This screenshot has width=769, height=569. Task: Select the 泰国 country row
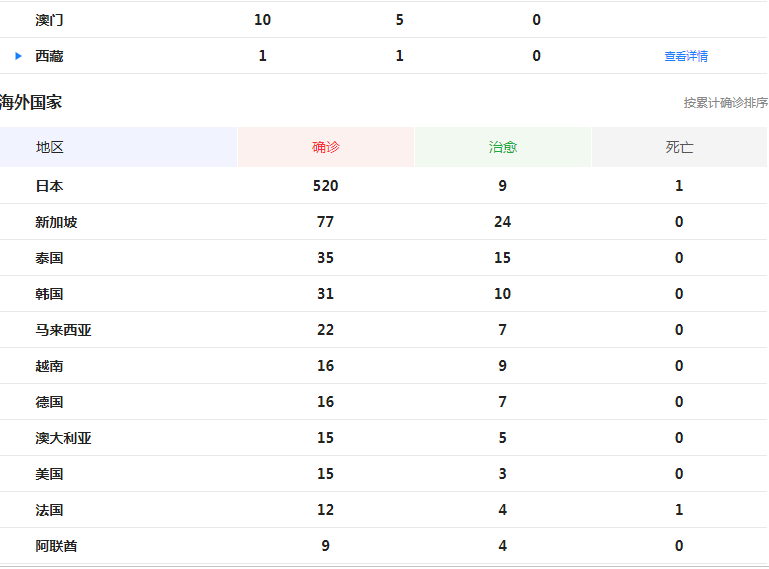(50, 258)
